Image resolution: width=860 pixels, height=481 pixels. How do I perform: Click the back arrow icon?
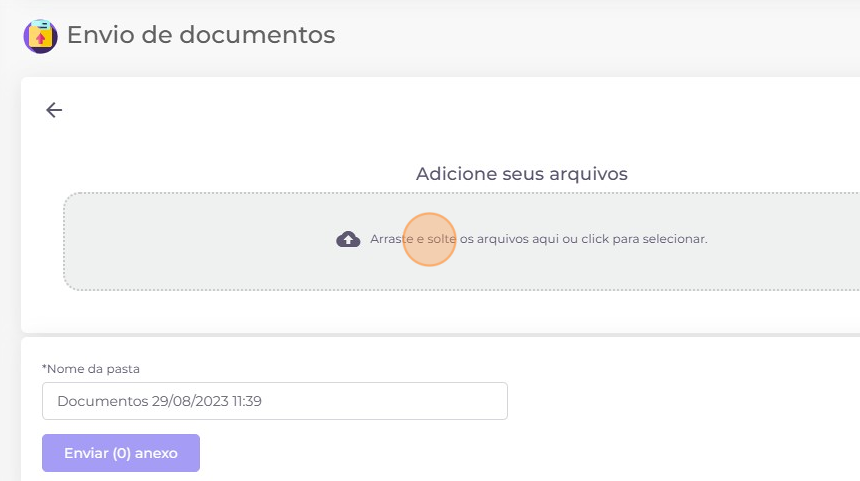(x=54, y=110)
